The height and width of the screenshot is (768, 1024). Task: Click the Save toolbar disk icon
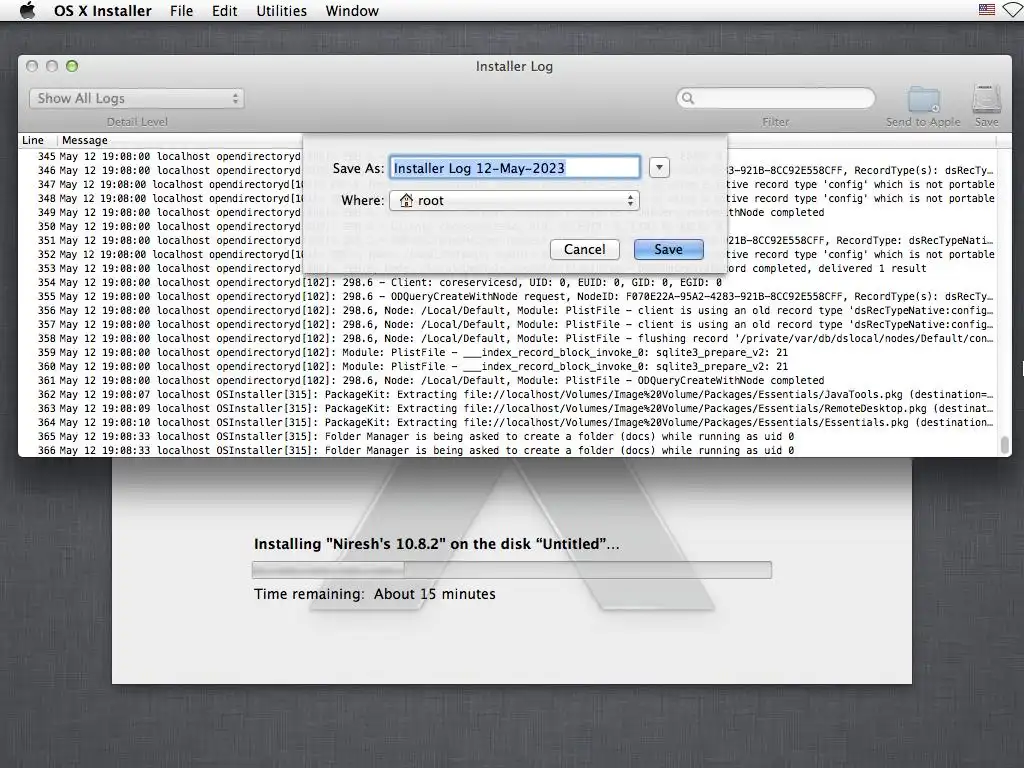986,99
